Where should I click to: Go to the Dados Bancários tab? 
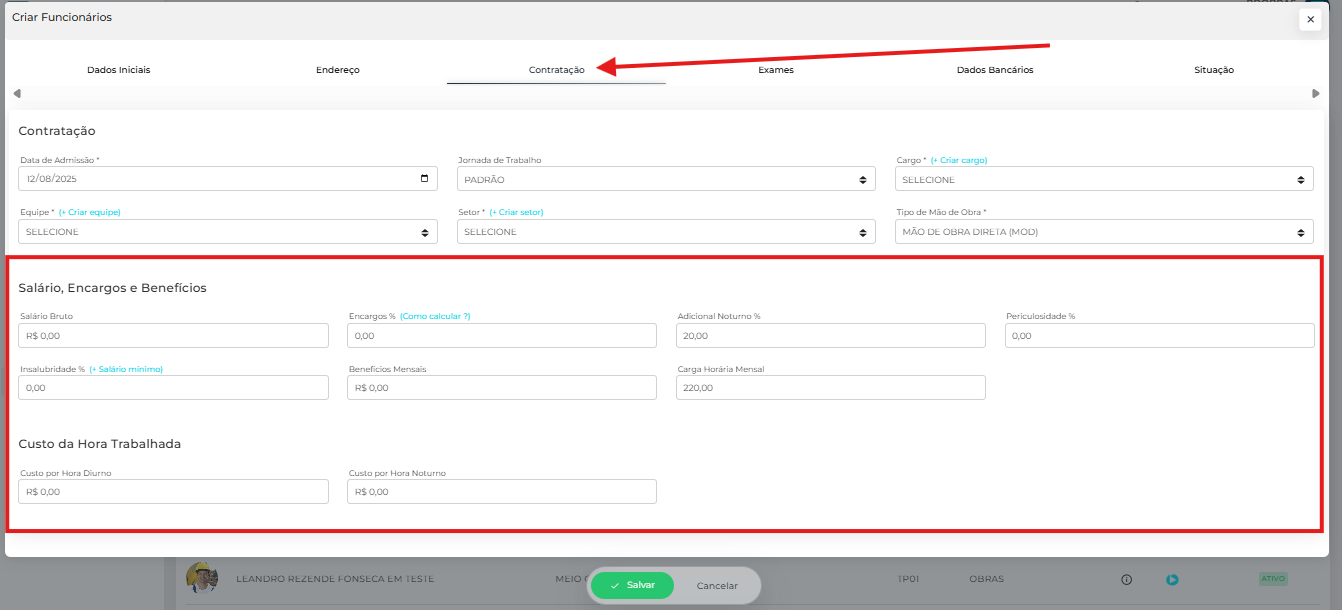994,70
